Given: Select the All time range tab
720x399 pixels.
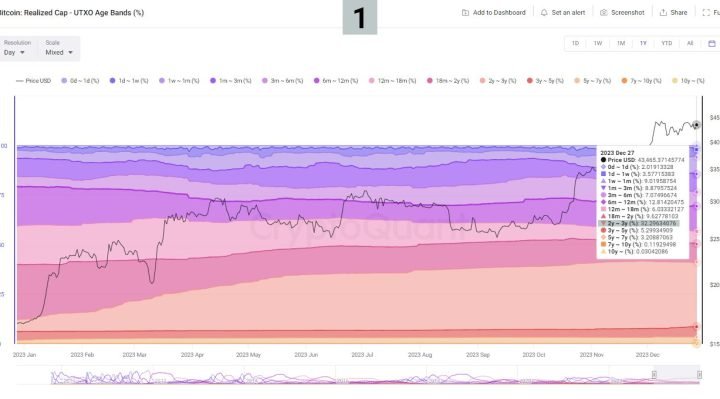Looking at the screenshot, I should 690,44.
